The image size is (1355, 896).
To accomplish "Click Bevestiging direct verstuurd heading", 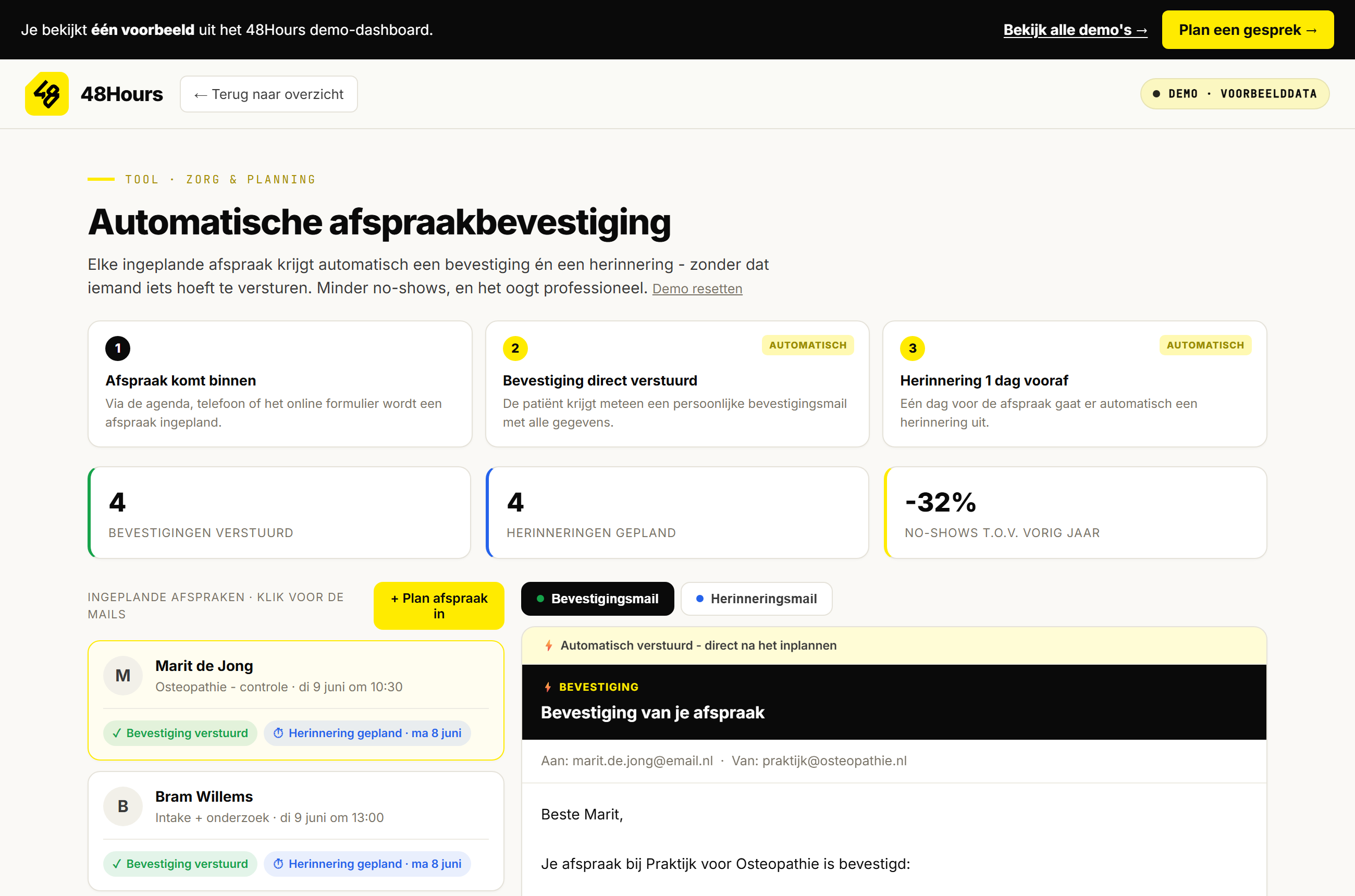I will pos(600,381).
